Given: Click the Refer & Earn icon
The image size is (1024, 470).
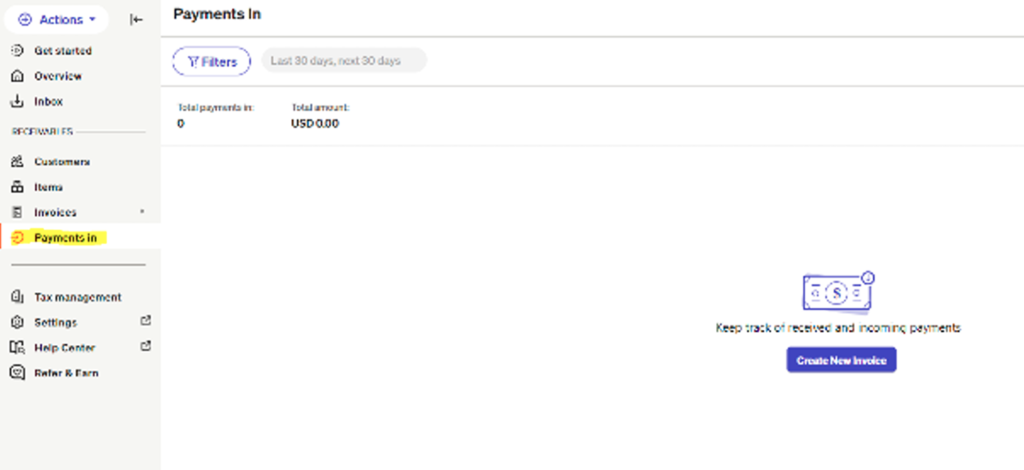Looking at the screenshot, I should click(17, 373).
